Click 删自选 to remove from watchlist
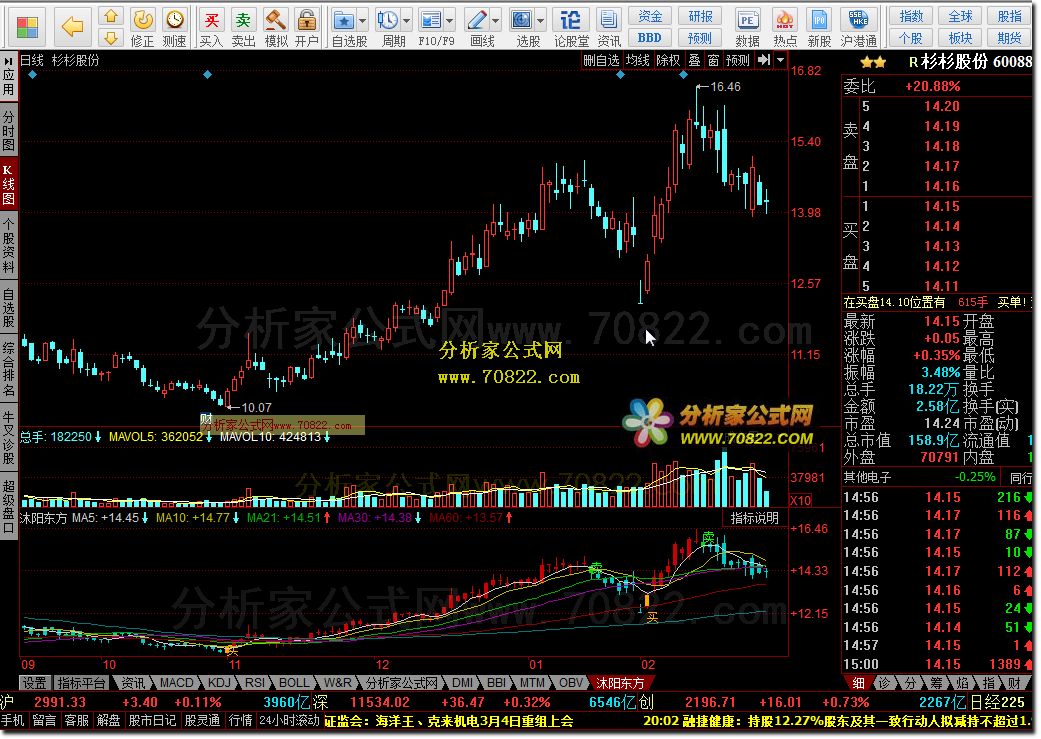The height and width of the screenshot is (739, 1041). point(601,60)
